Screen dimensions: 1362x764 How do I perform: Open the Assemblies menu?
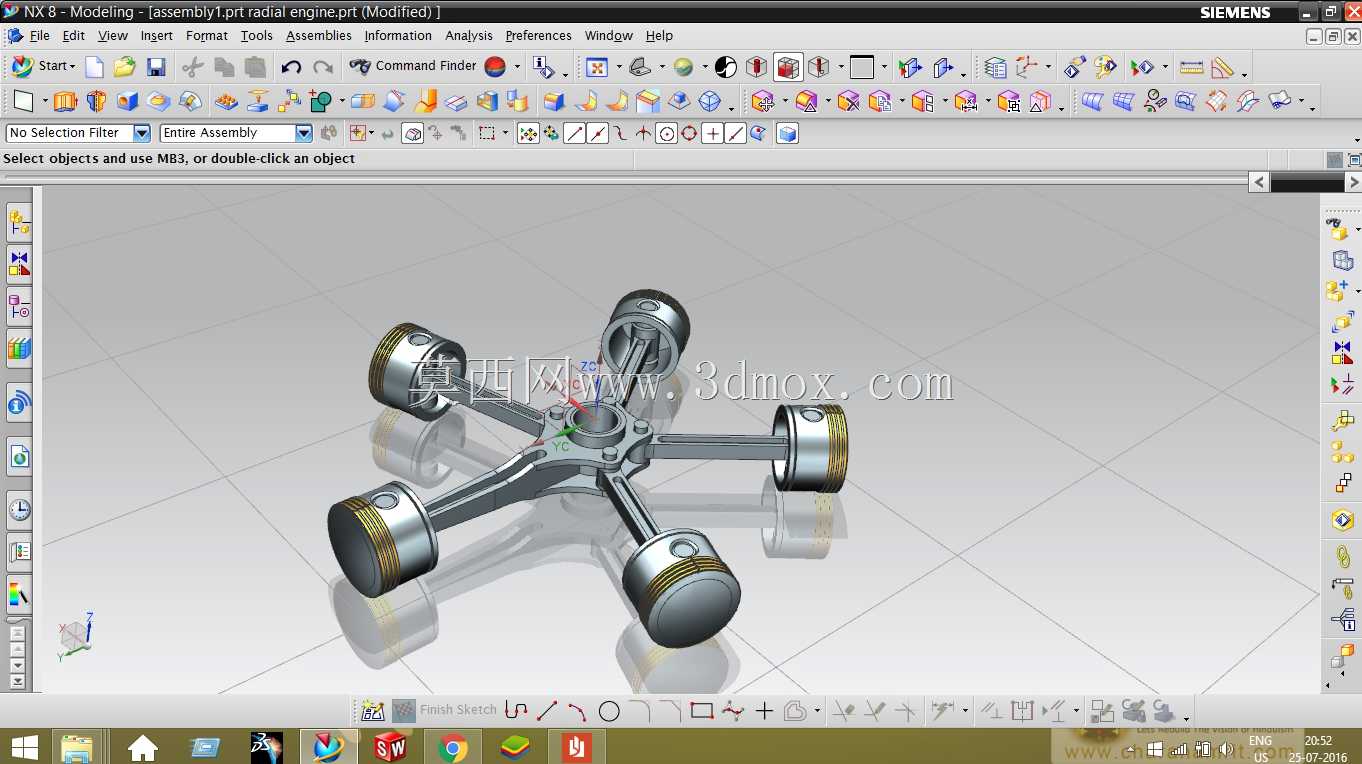pyautogui.click(x=319, y=36)
